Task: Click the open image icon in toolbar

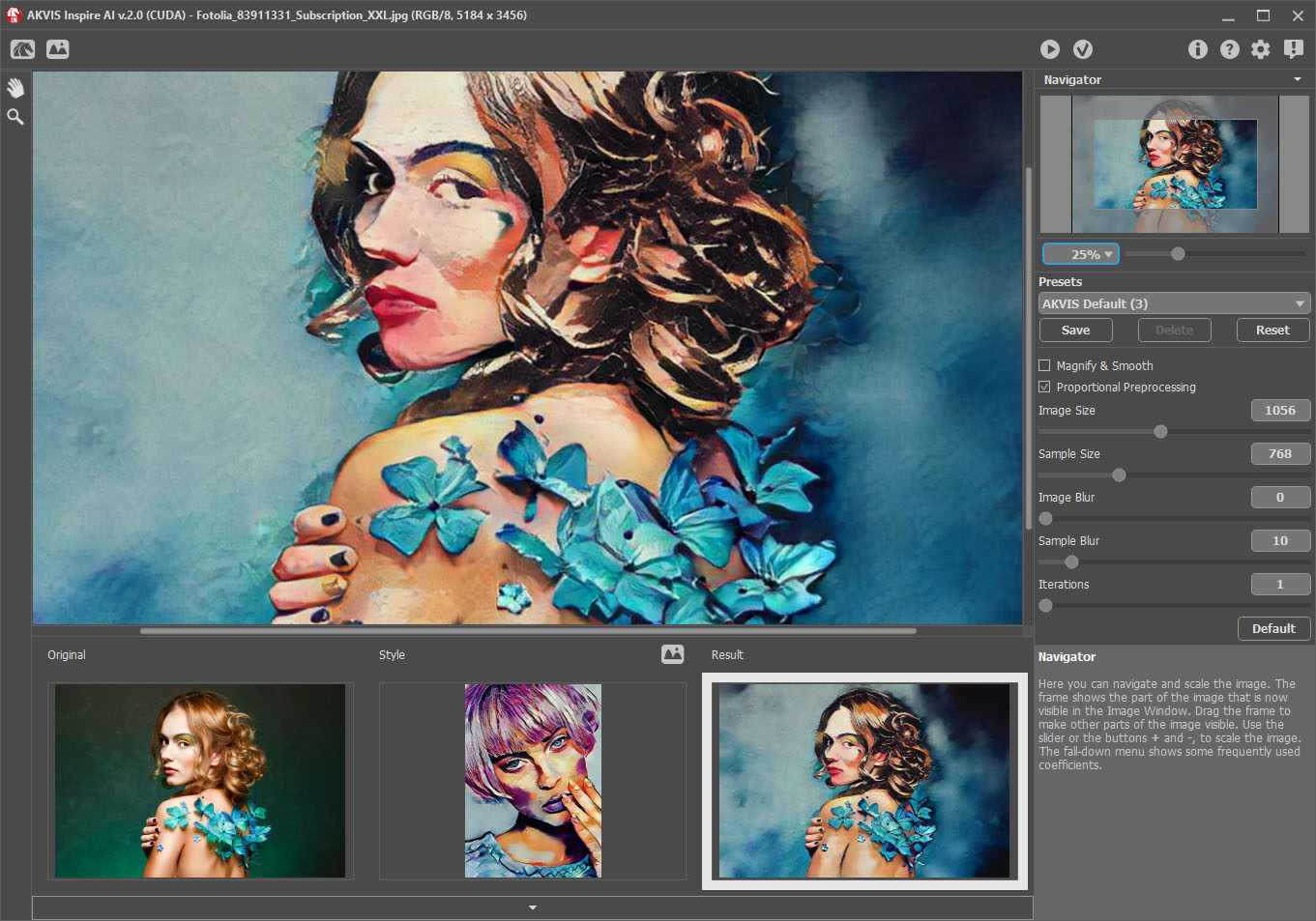Action: 58,49
